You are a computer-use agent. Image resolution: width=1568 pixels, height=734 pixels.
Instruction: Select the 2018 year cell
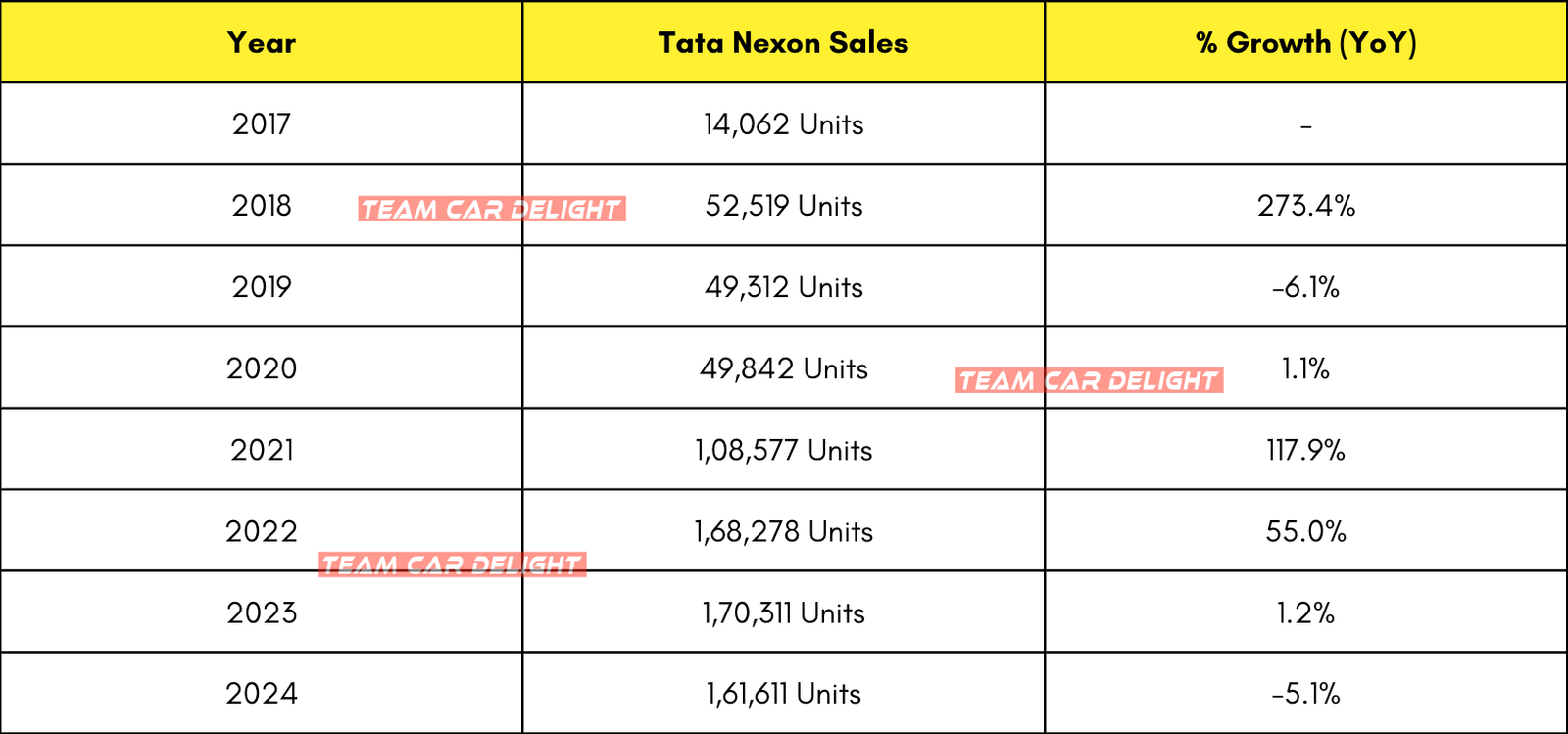262,206
